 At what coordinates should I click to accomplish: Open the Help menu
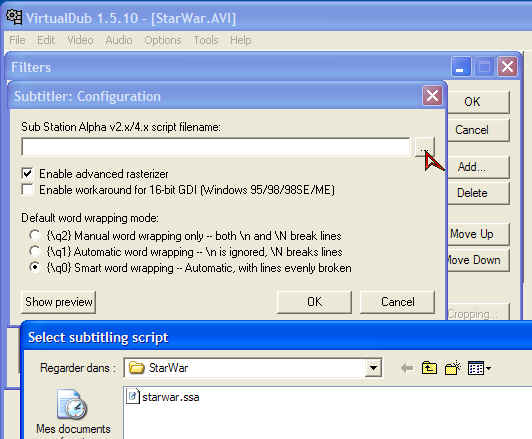241,40
